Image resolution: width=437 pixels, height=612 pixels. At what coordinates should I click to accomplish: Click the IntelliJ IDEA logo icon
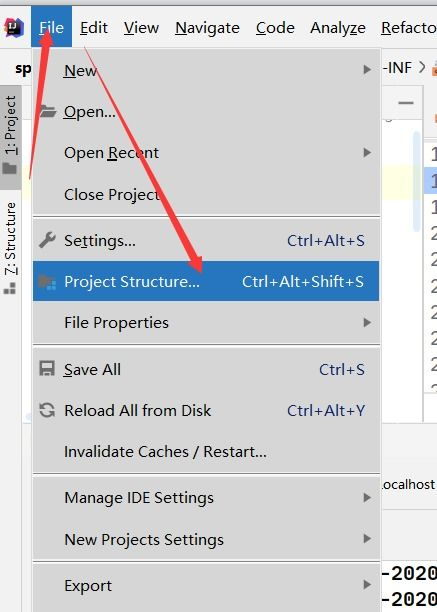(x=14, y=27)
